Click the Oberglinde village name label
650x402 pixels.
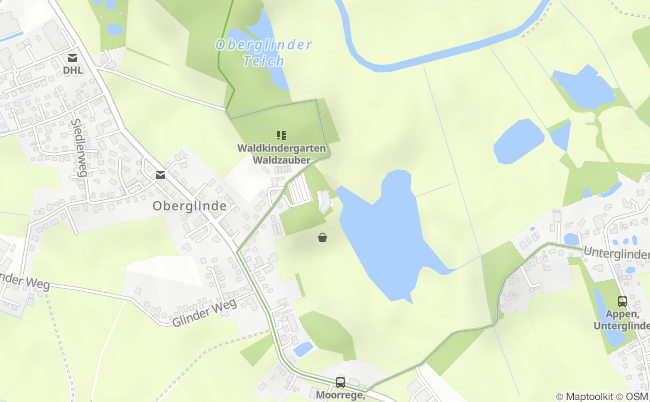point(189,206)
